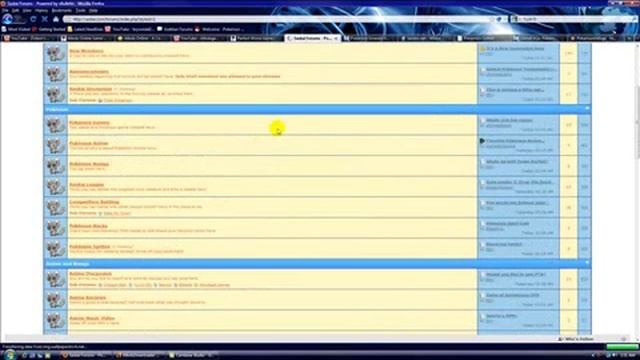Open the Anime Discussion forum link

(91, 274)
